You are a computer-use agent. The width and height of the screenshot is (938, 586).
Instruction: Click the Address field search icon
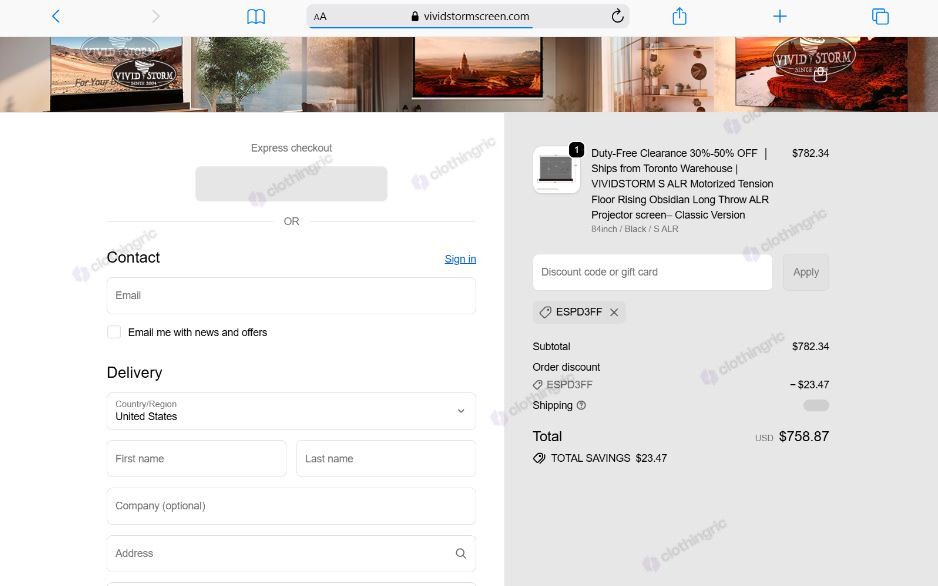(x=461, y=554)
